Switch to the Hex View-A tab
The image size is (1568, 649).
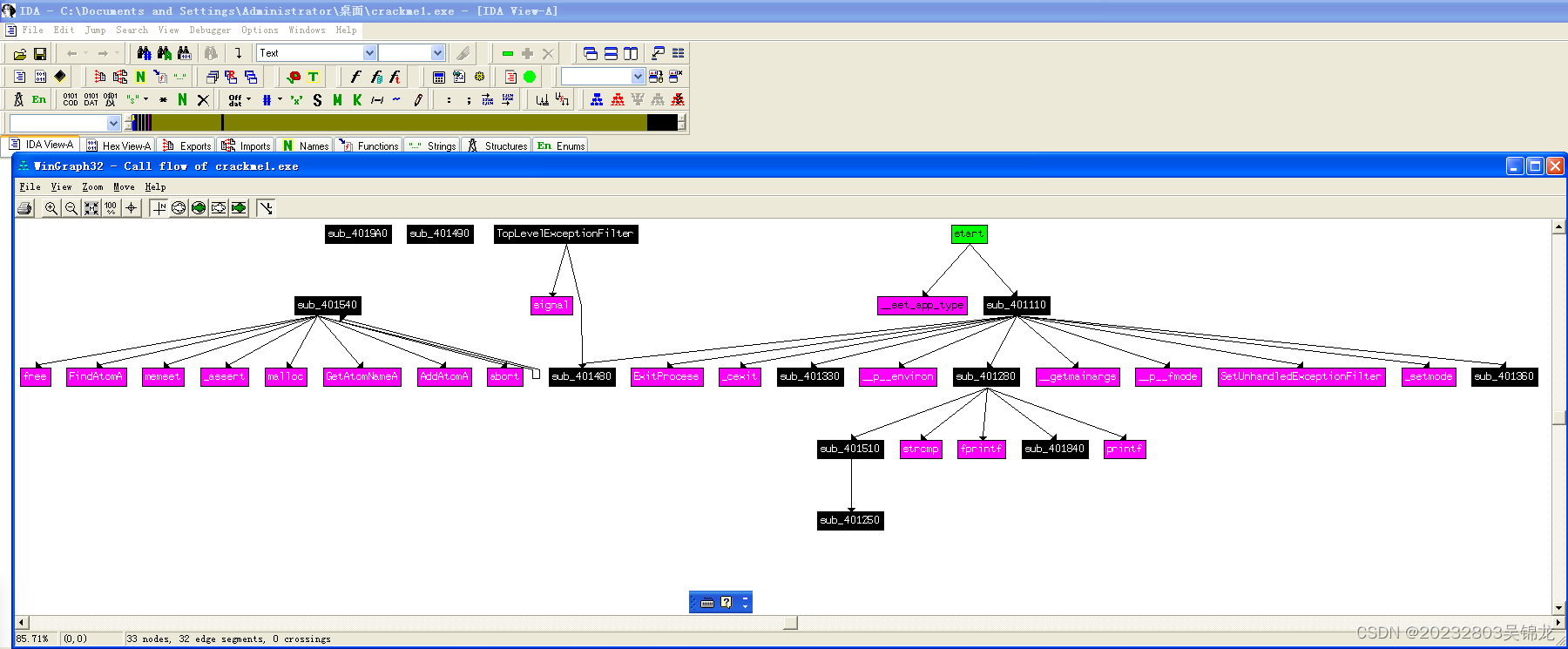tap(118, 145)
